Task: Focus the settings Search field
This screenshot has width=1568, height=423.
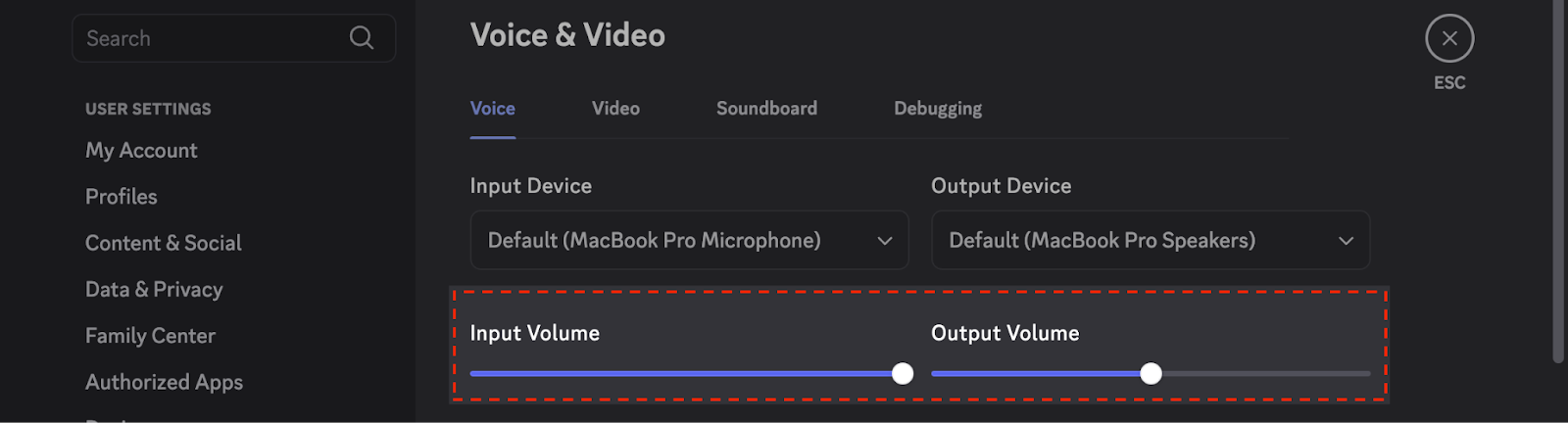Action: (233, 38)
